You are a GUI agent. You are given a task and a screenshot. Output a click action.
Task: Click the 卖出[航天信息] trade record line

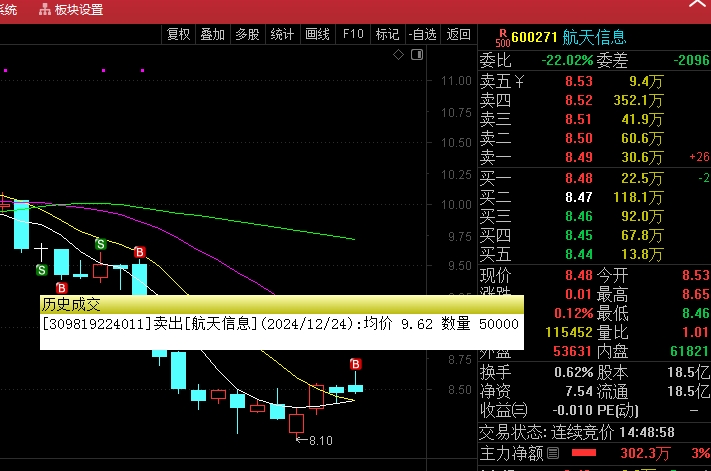(280, 324)
